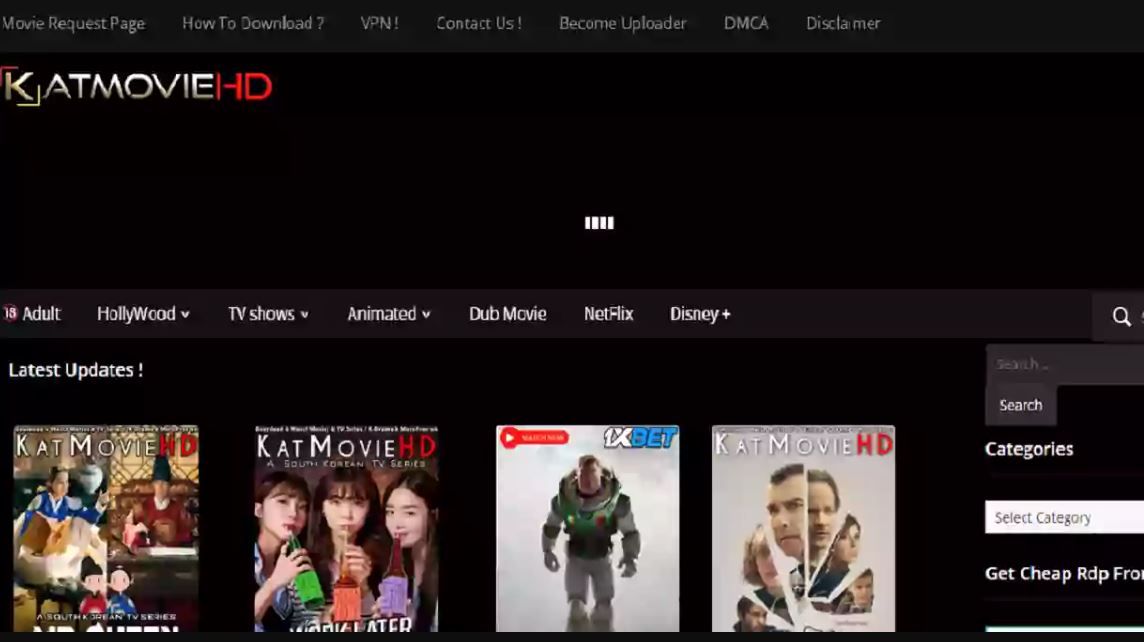Screen dimensions: 1144x642
Task: Click the Watch Now play badge
Action: (535, 438)
